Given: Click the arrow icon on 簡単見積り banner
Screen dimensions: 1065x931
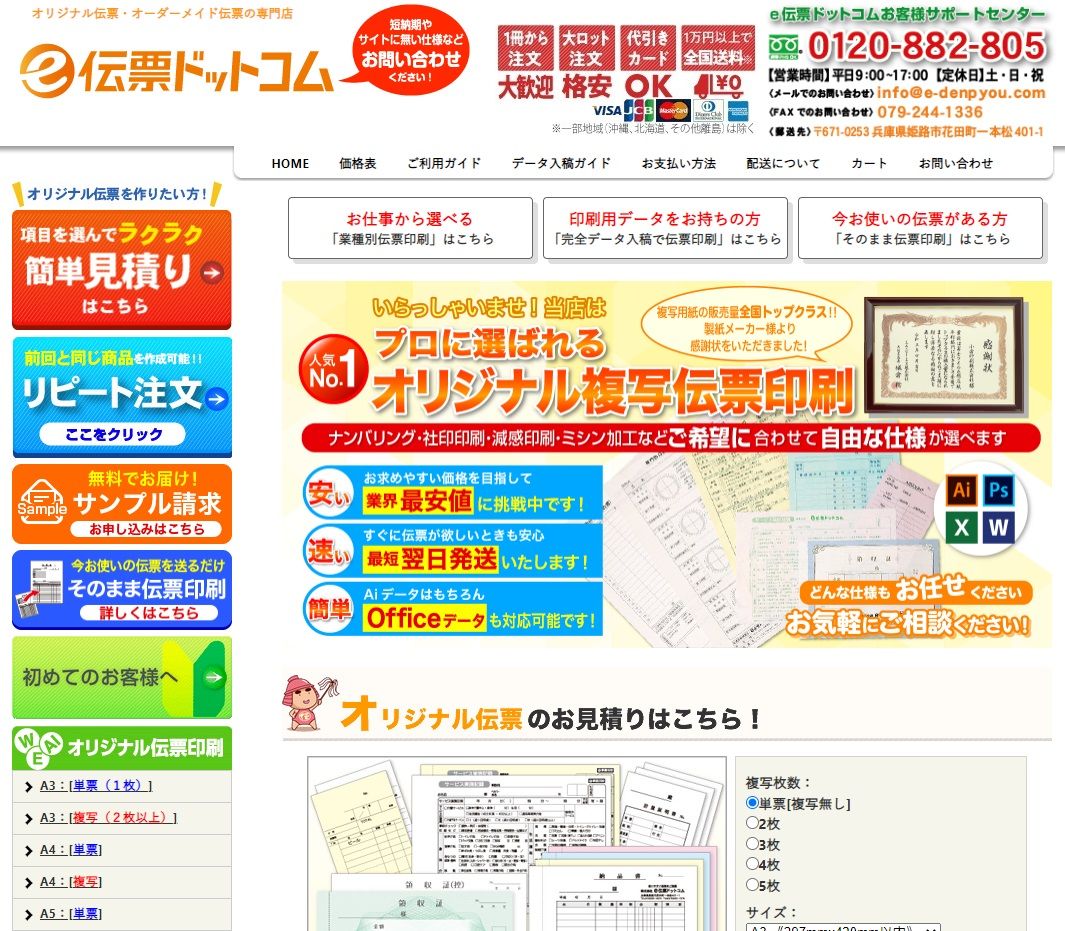Looking at the screenshot, I should click(x=212, y=272).
